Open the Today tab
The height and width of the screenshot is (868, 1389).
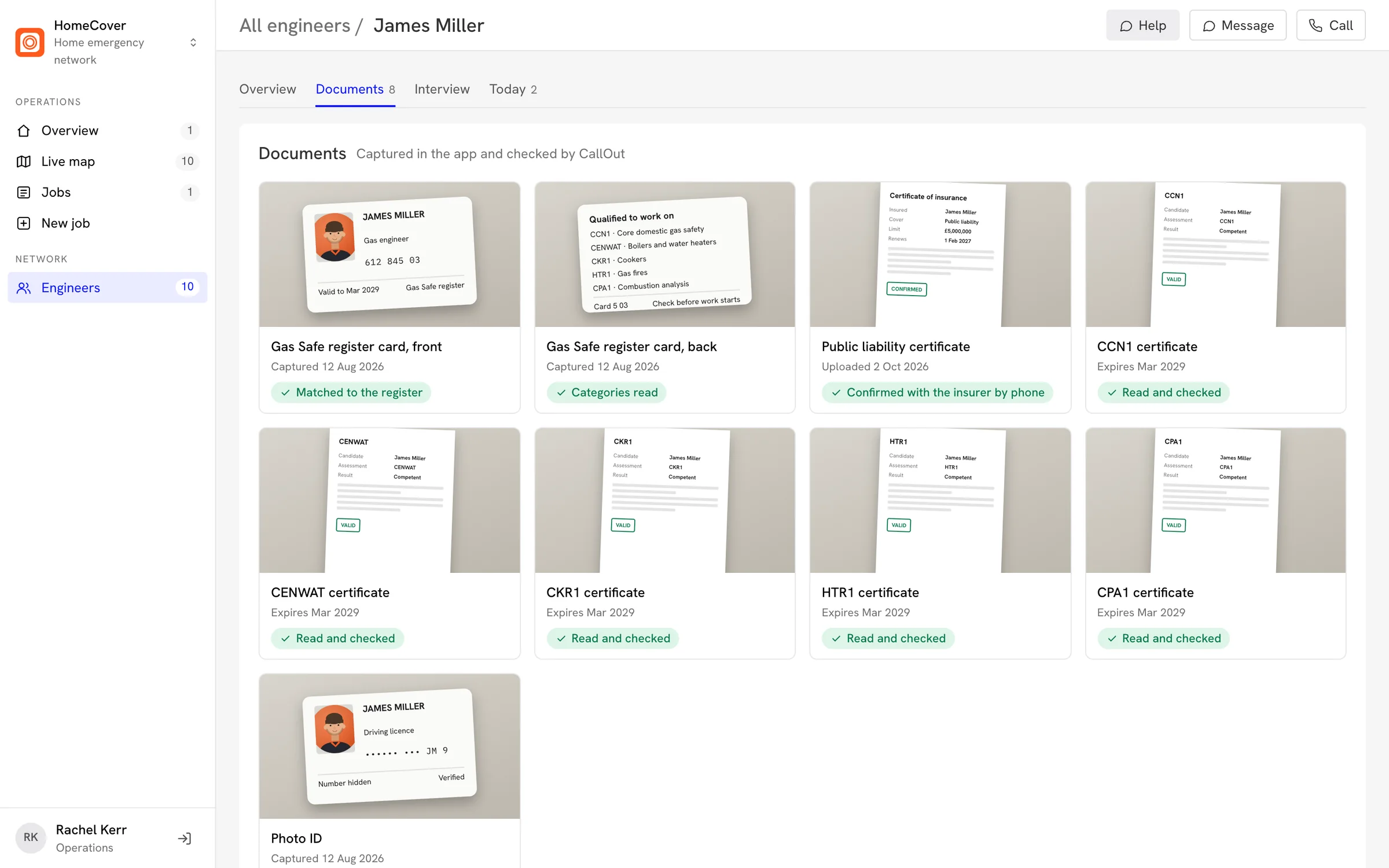point(513,89)
